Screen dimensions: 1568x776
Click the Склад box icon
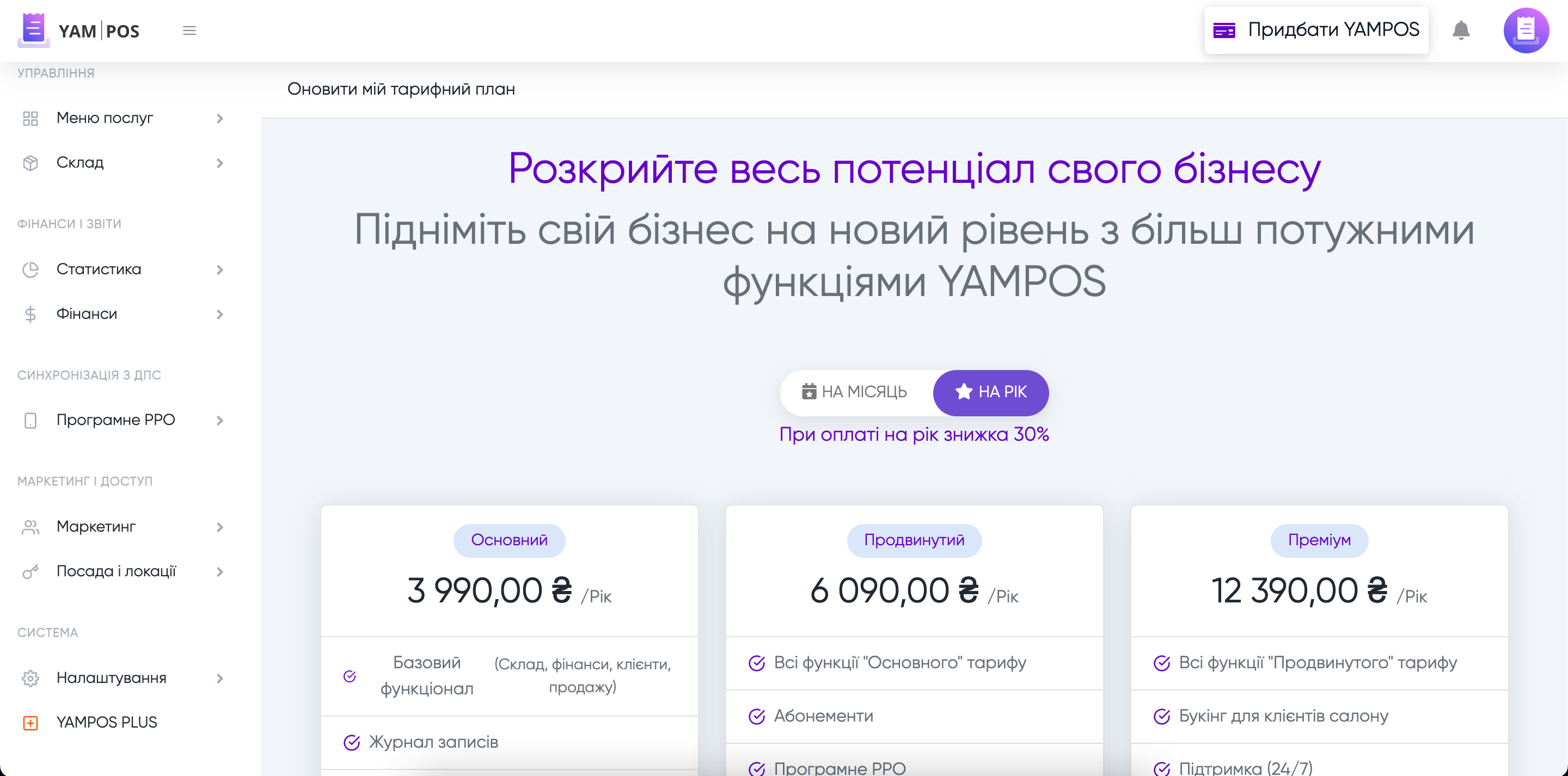[30, 163]
